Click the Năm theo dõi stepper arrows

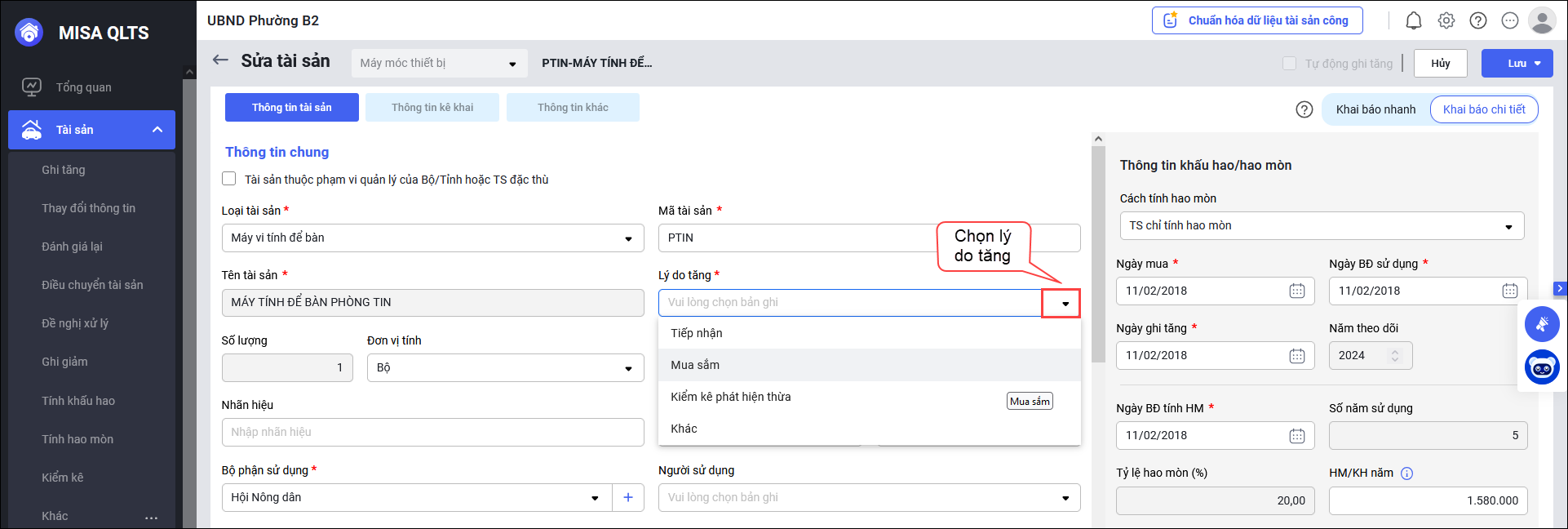1395,356
